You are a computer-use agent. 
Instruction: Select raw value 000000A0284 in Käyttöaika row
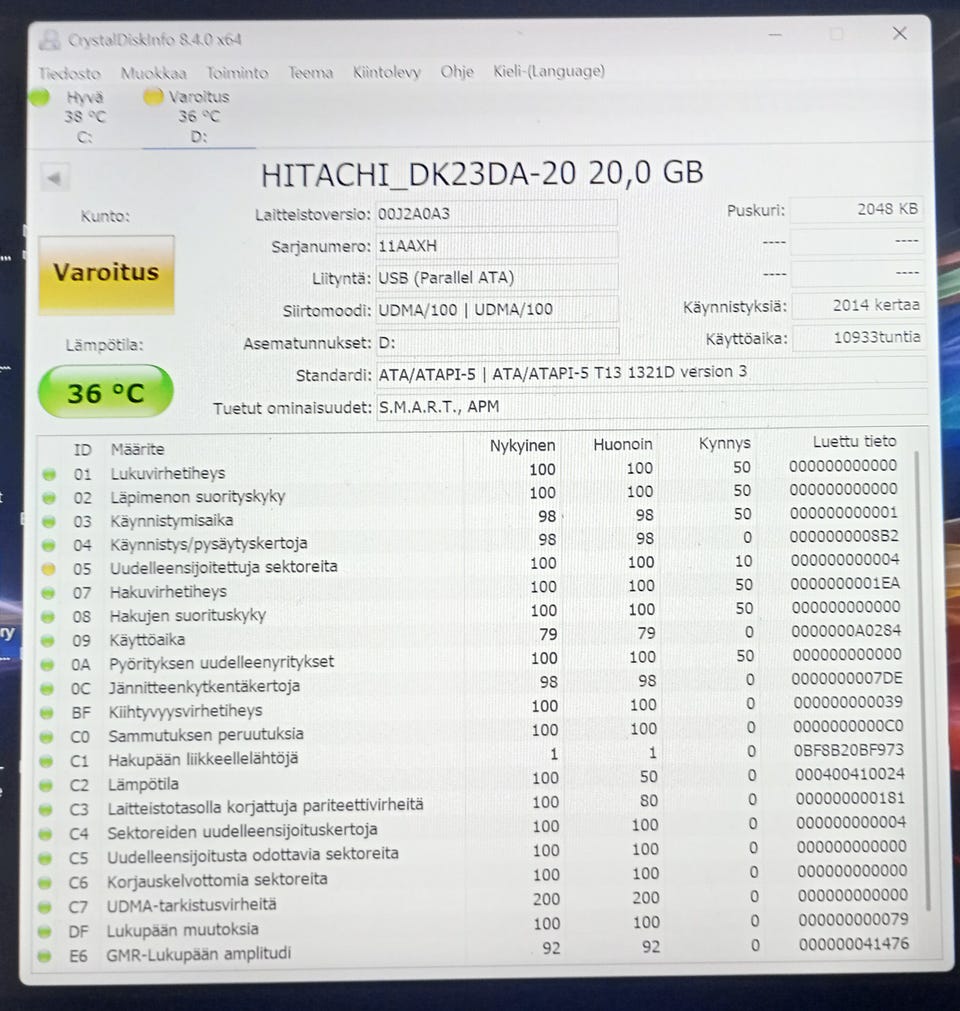click(846, 631)
